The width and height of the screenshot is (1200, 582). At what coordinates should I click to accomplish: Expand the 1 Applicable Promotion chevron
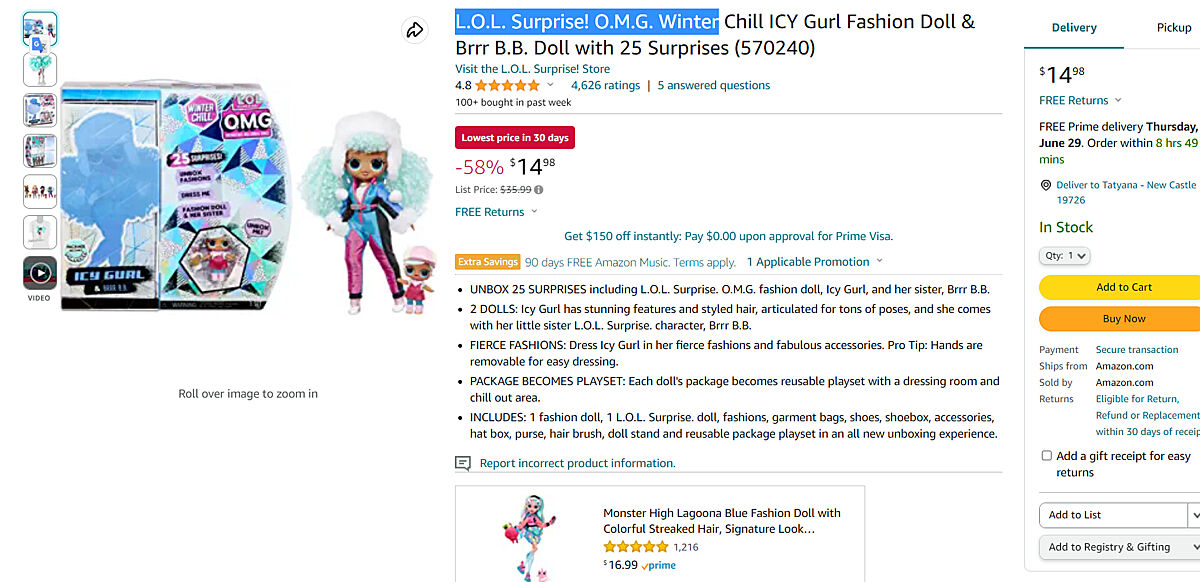pos(879,262)
